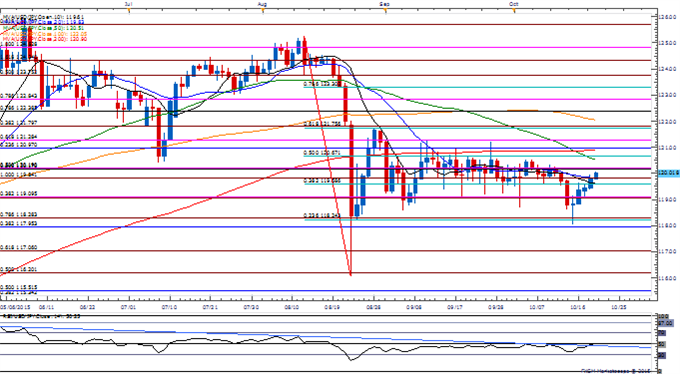
Task: Click the 134.00 price axis label
Action: tap(668, 69)
